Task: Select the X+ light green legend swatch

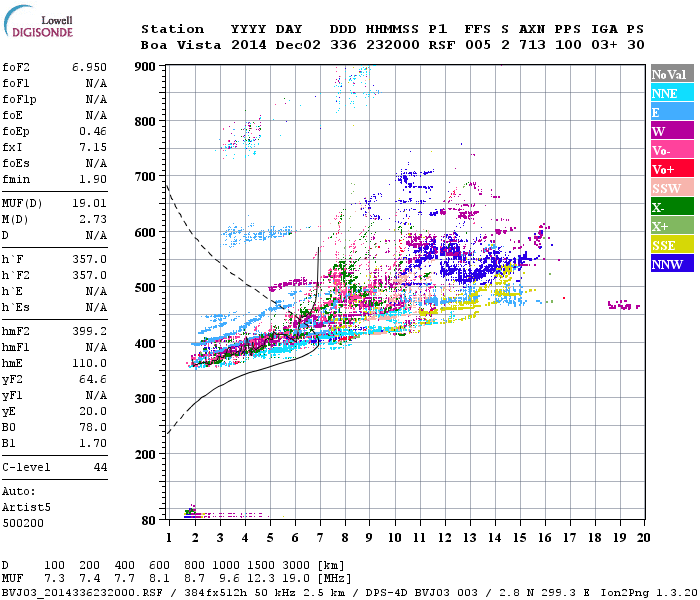Action: [x=672, y=226]
